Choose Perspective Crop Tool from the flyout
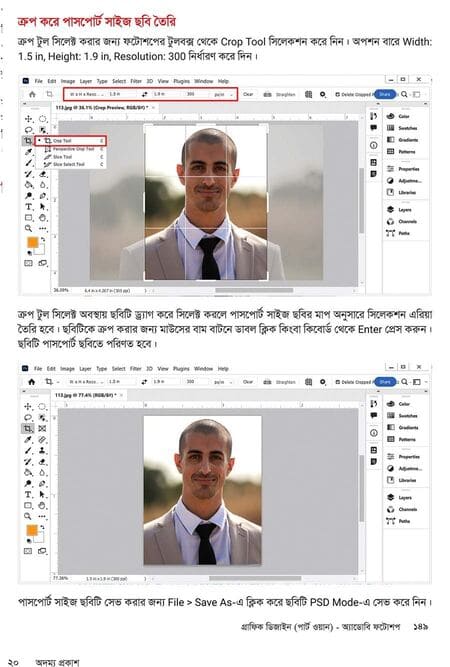450x667 pixels. (73, 149)
